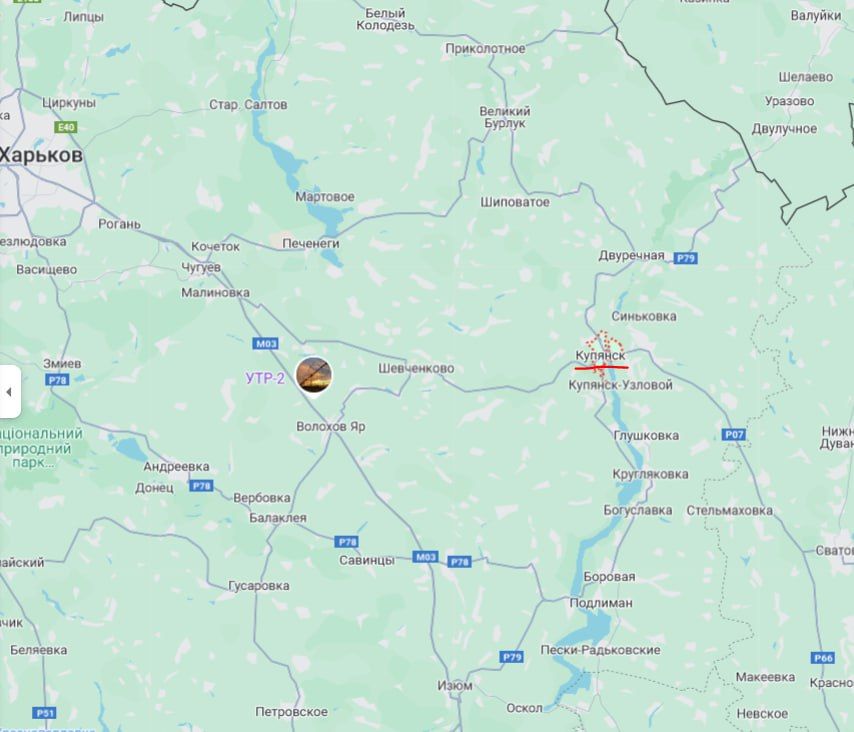Select the Балаклея town label
The height and width of the screenshot is (732, 854).
click(278, 518)
